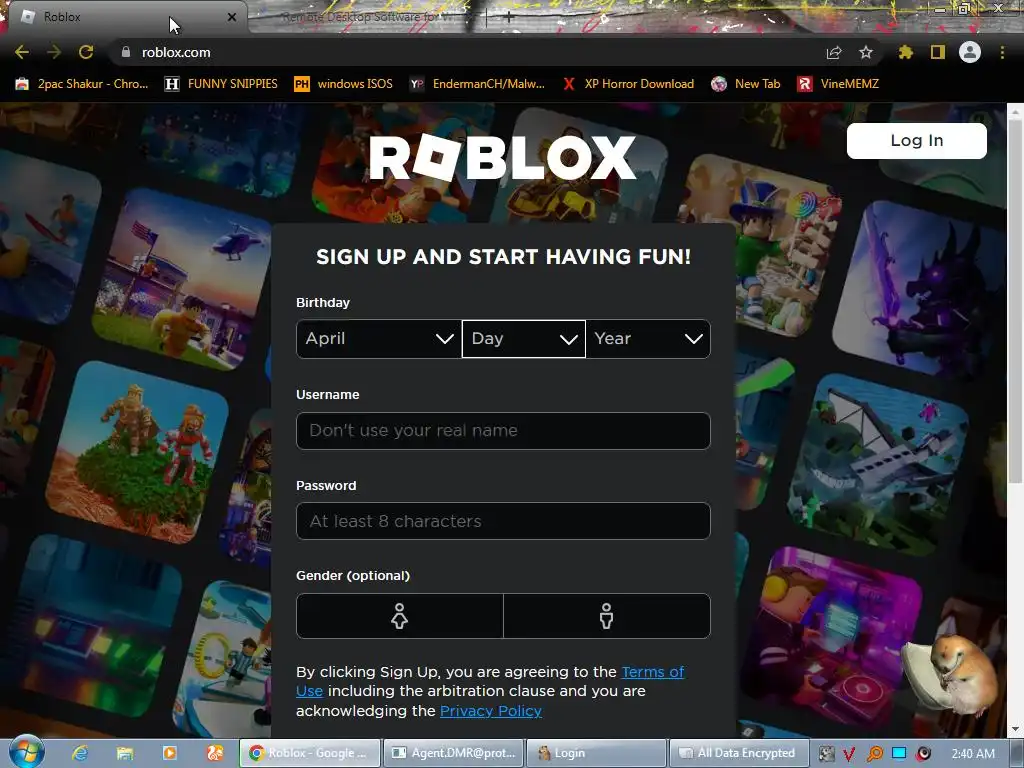Open the FUNNY SNIPPIES bookmark
Viewport: 1024px width, 768px height.
[221, 84]
